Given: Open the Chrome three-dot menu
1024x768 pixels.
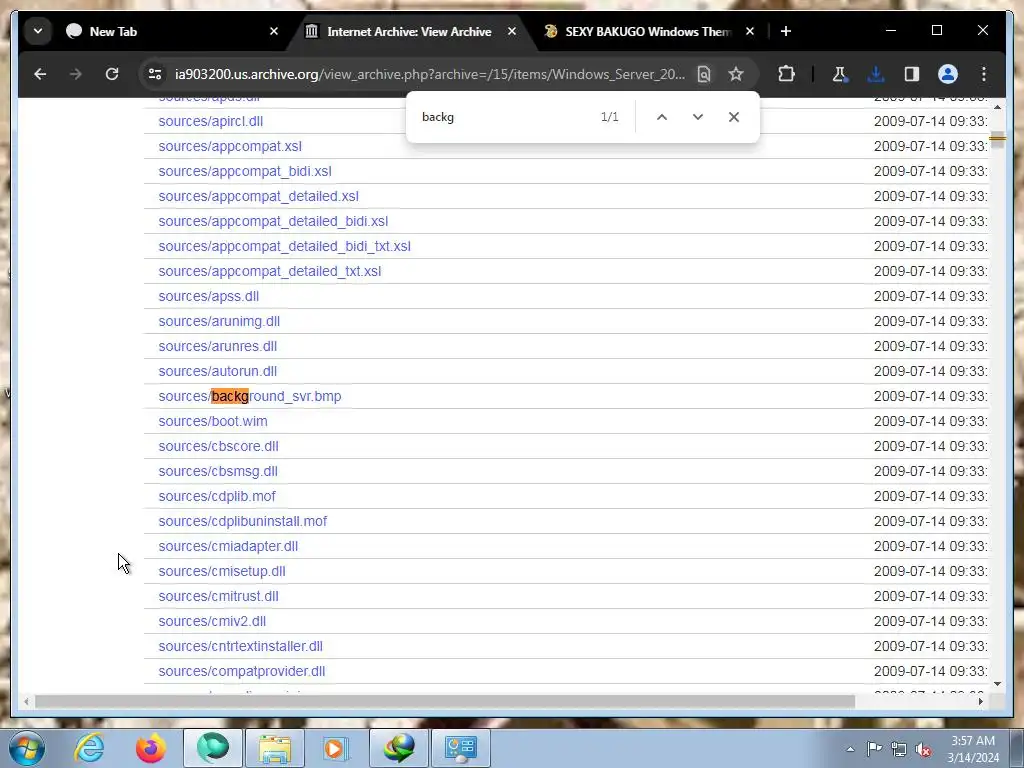Looking at the screenshot, I should click(984, 74).
